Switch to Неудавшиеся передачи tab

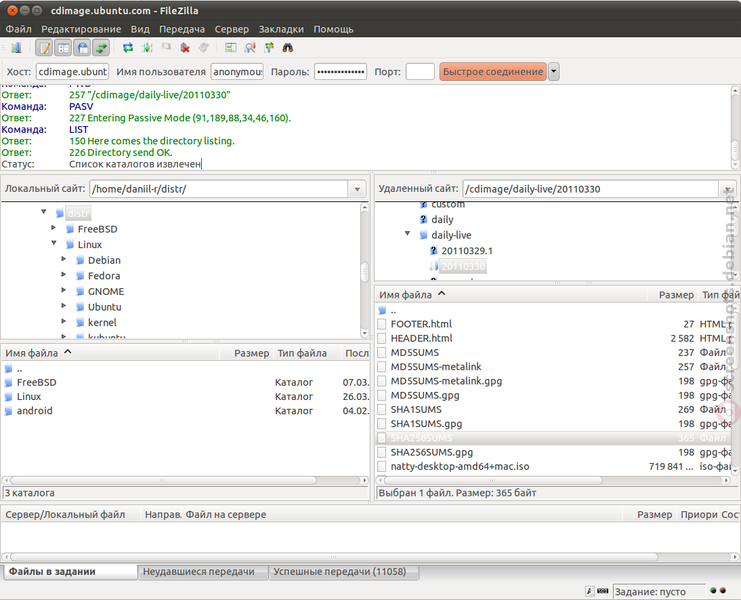(x=203, y=572)
